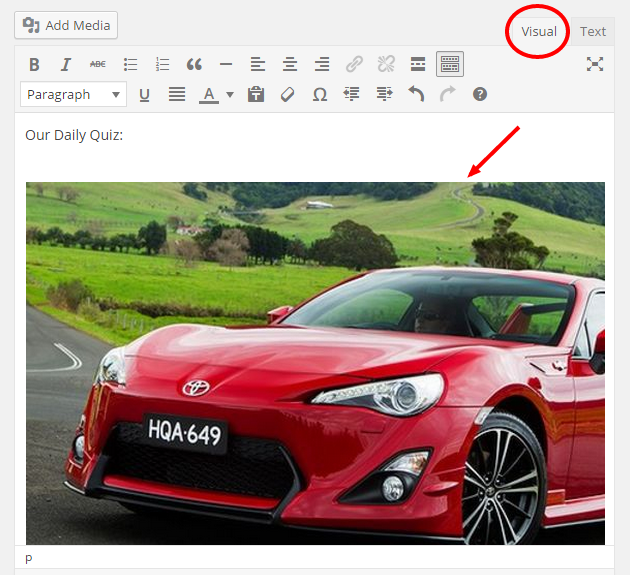Switch to the Text editor tab
630x575 pixels.
(593, 32)
